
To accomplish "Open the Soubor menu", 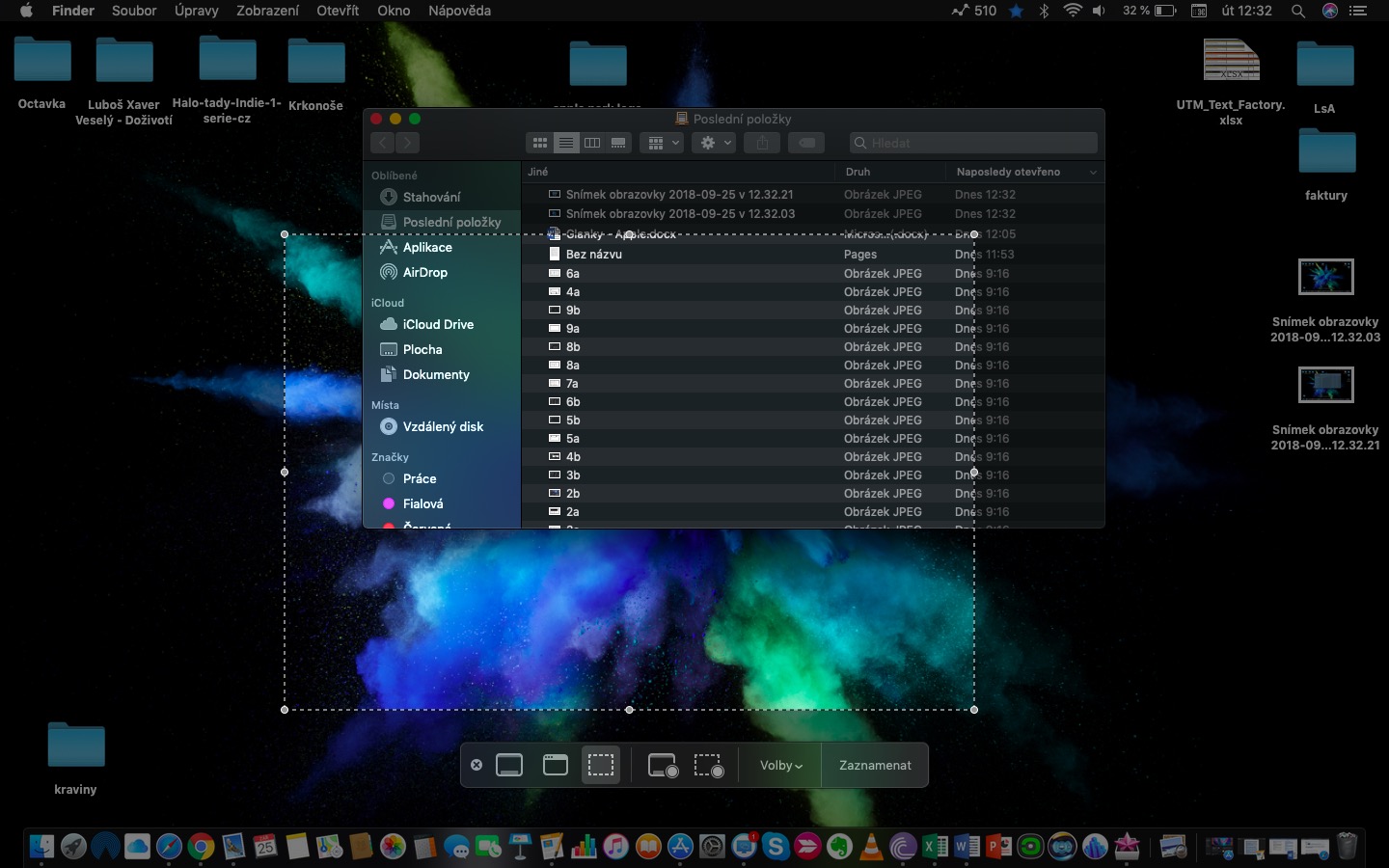I will (x=134, y=11).
